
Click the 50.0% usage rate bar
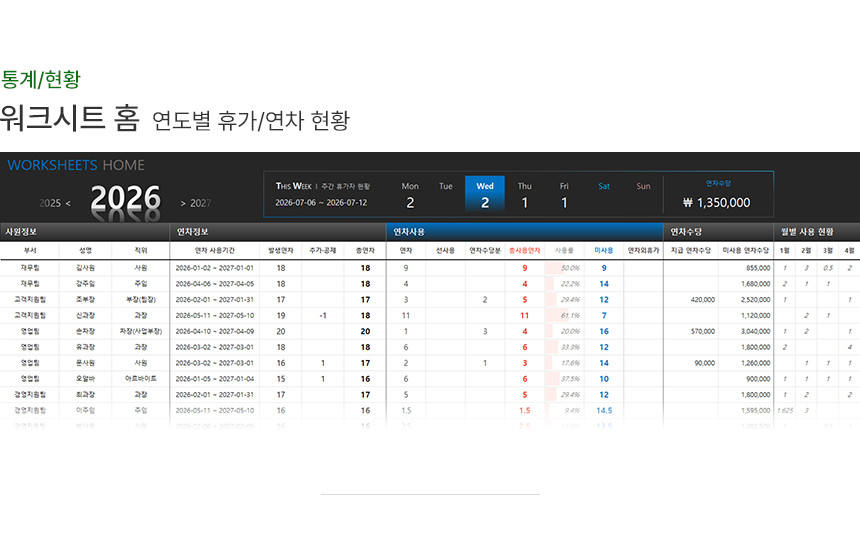coord(564,268)
